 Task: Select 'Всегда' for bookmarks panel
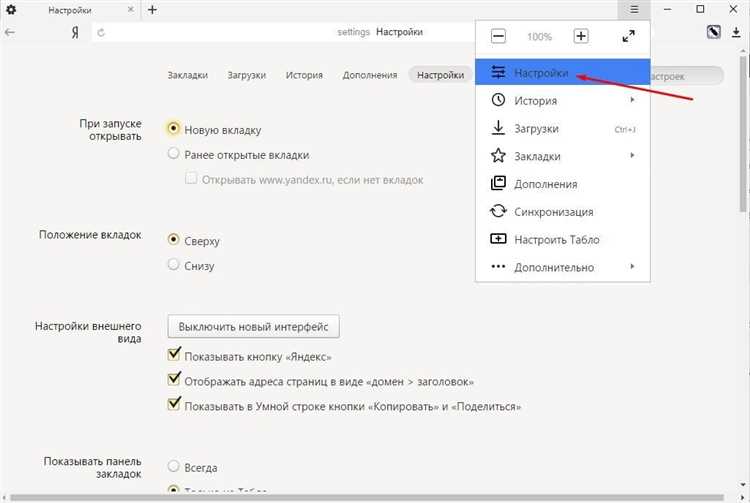coord(174,466)
